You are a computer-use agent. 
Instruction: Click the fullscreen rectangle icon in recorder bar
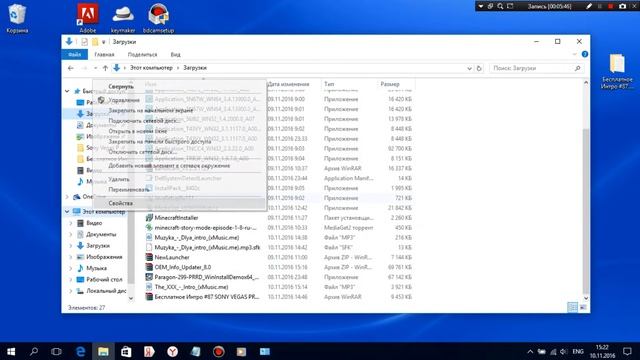[x=510, y=6]
